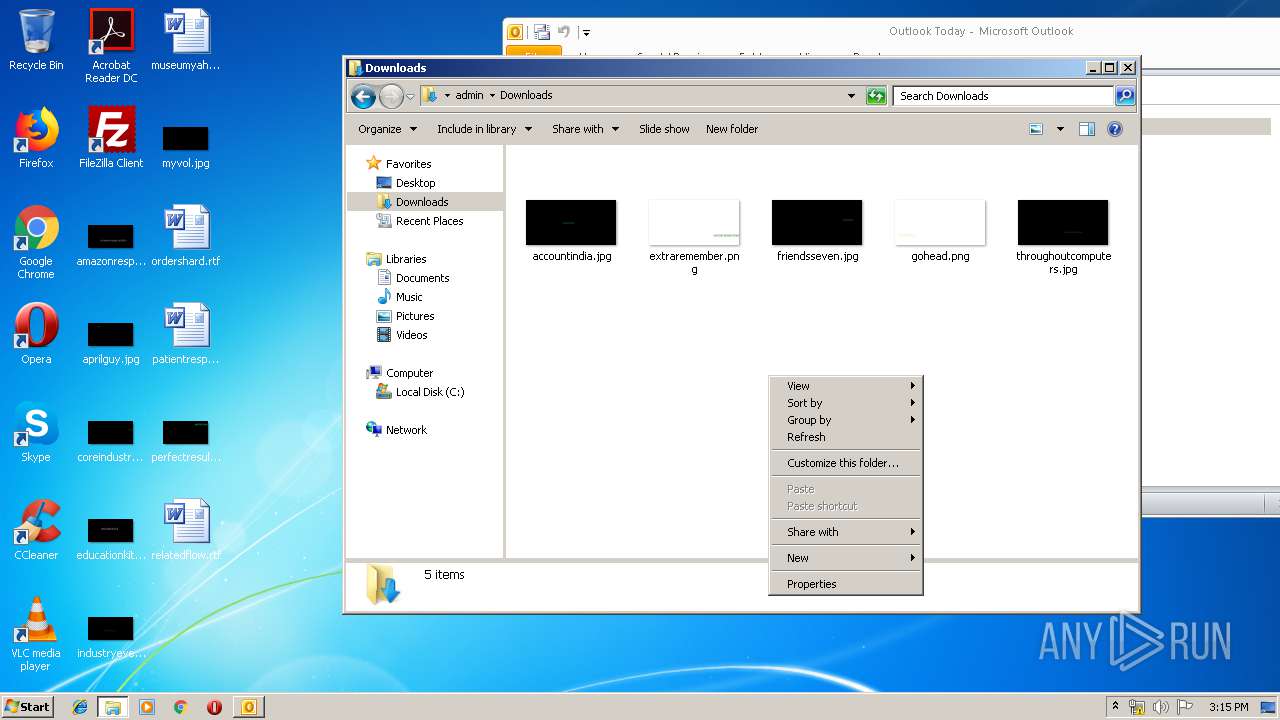Open Windows Media Player taskbar icon
Image resolution: width=1280 pixels, height=720 pixels.
[147, 707]
